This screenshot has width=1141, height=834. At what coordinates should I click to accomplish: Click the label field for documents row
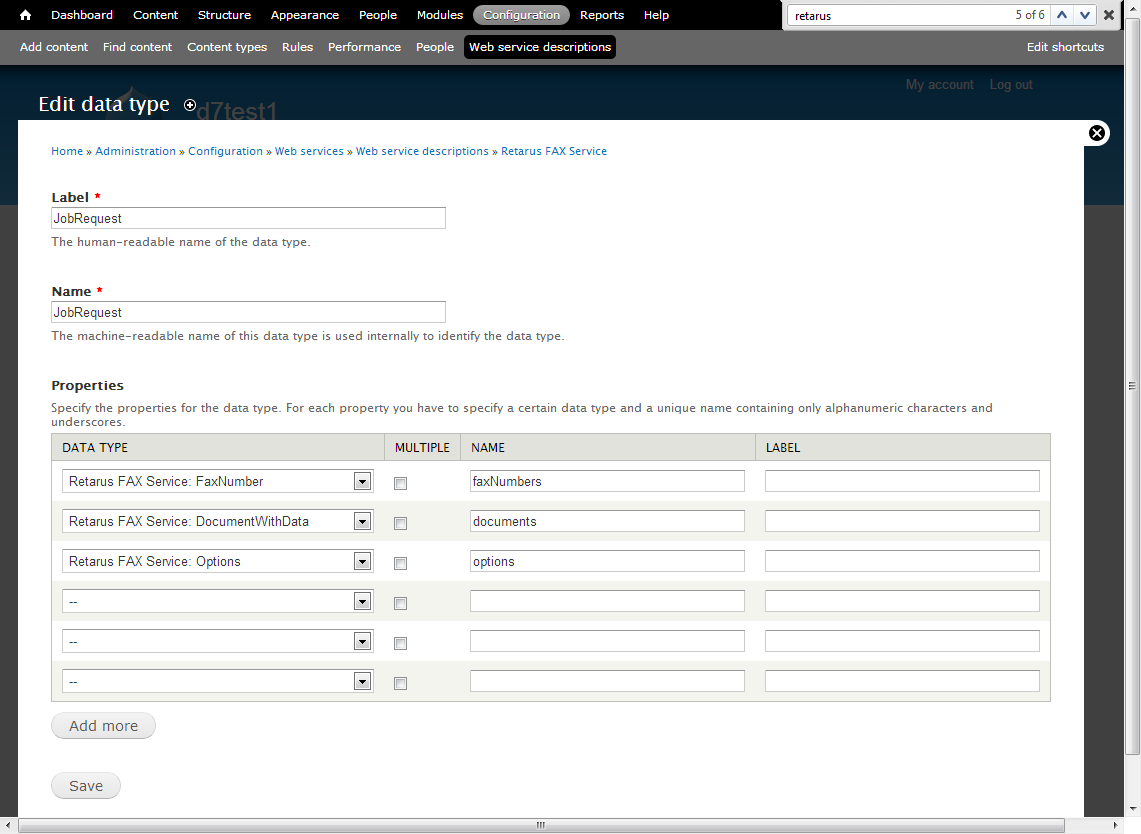[902, 521]
